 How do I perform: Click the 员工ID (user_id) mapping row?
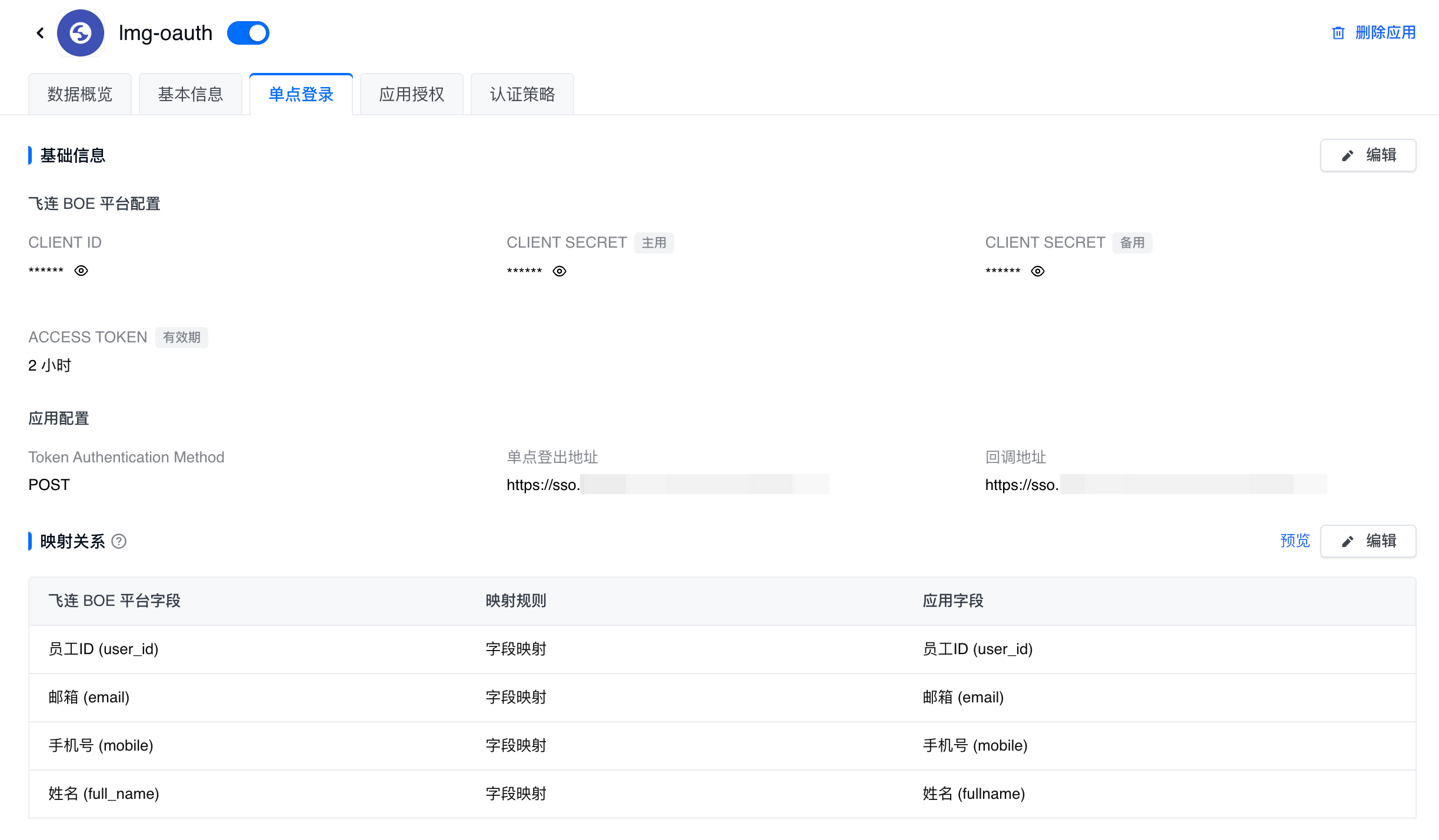coord(722,649)
